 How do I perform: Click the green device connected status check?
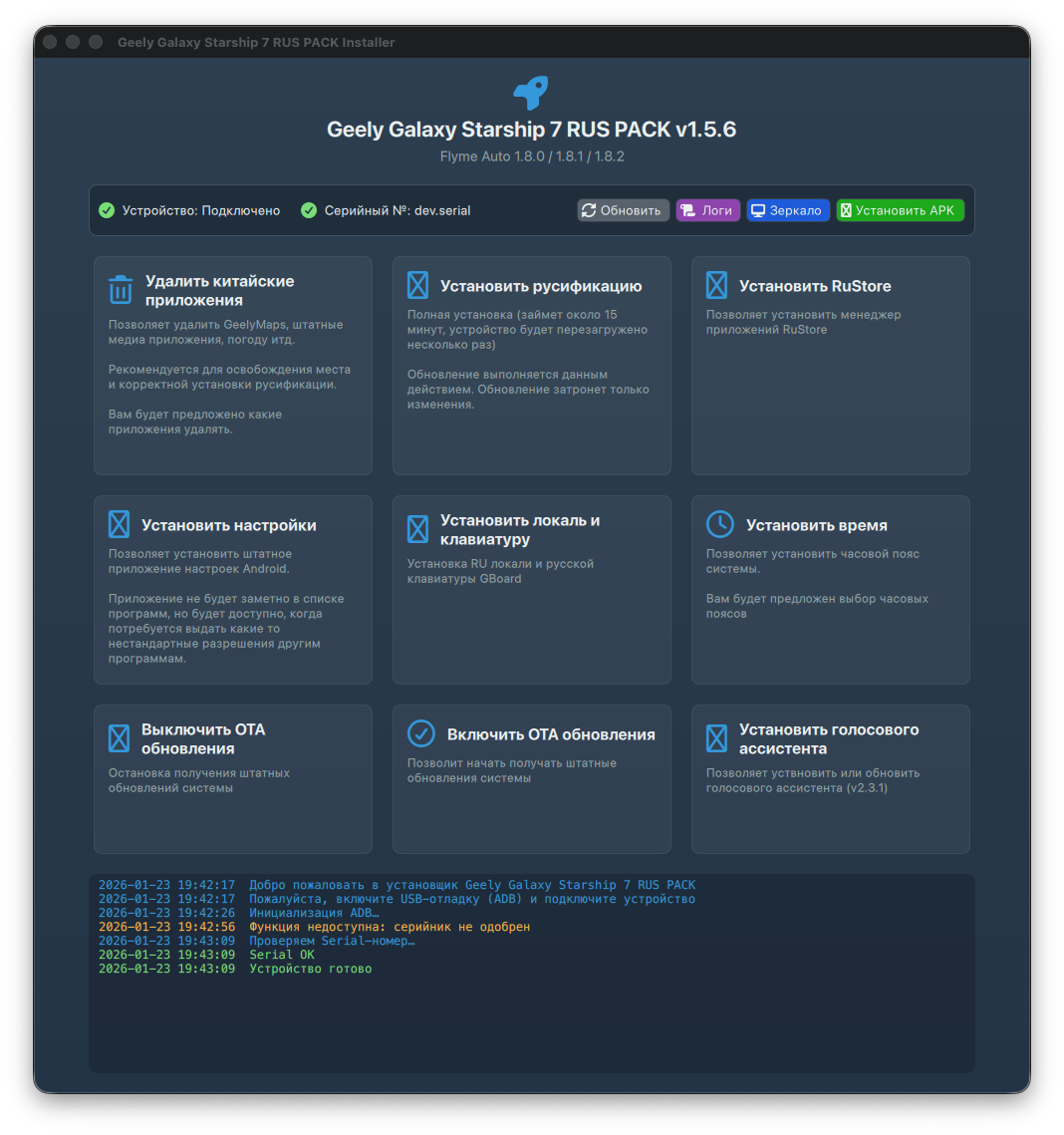click(107, 210)
